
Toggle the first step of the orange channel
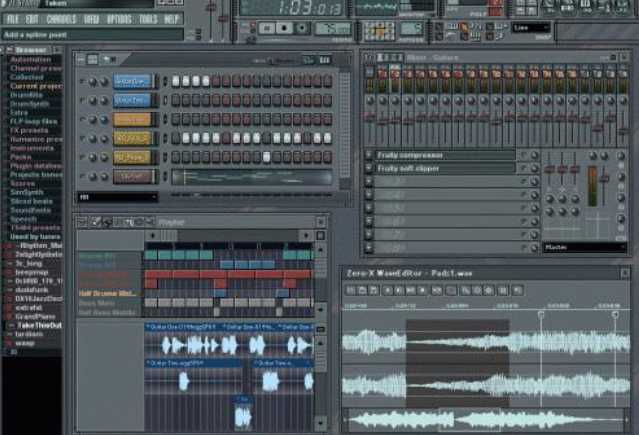pos(176,119)
